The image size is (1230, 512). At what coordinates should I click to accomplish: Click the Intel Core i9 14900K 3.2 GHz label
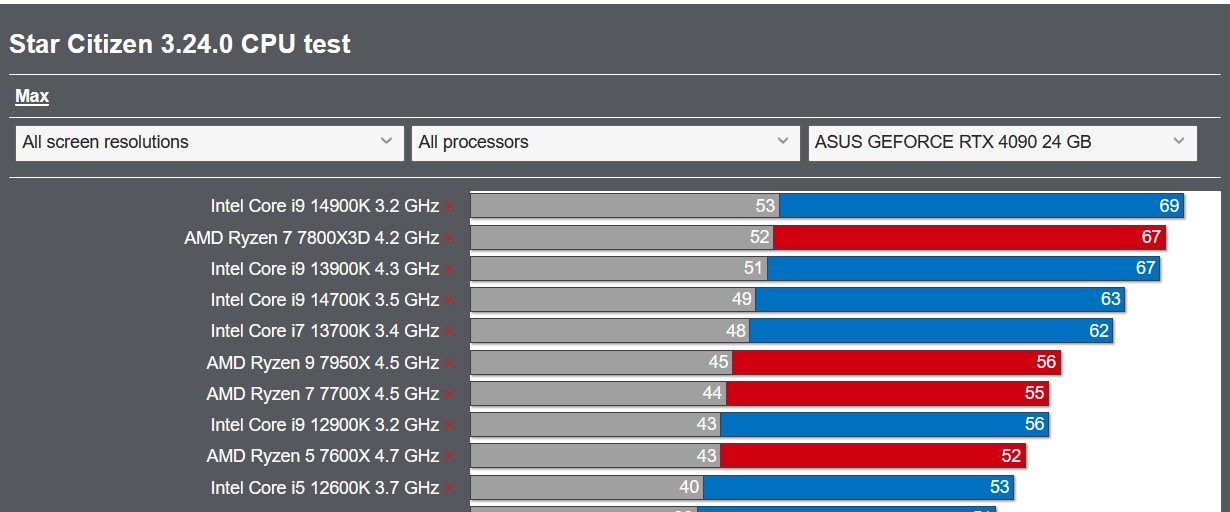click(325, 206)
